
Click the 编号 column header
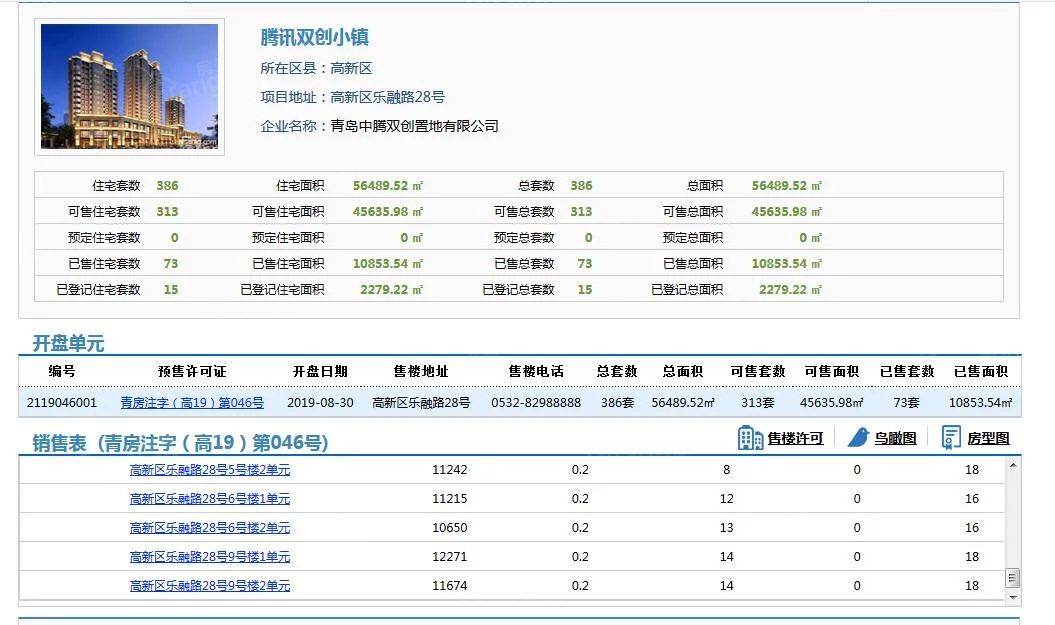[x=62, y=371]
